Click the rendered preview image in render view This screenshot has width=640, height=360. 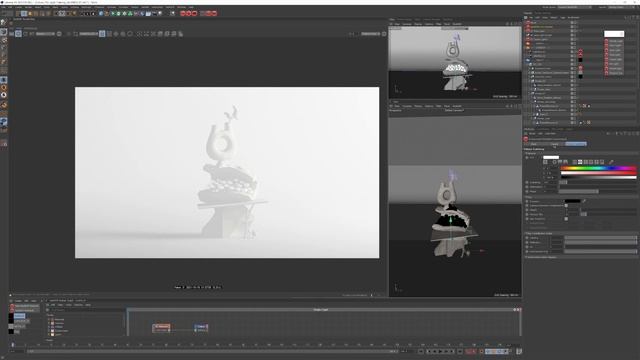(x=227, y=173)
